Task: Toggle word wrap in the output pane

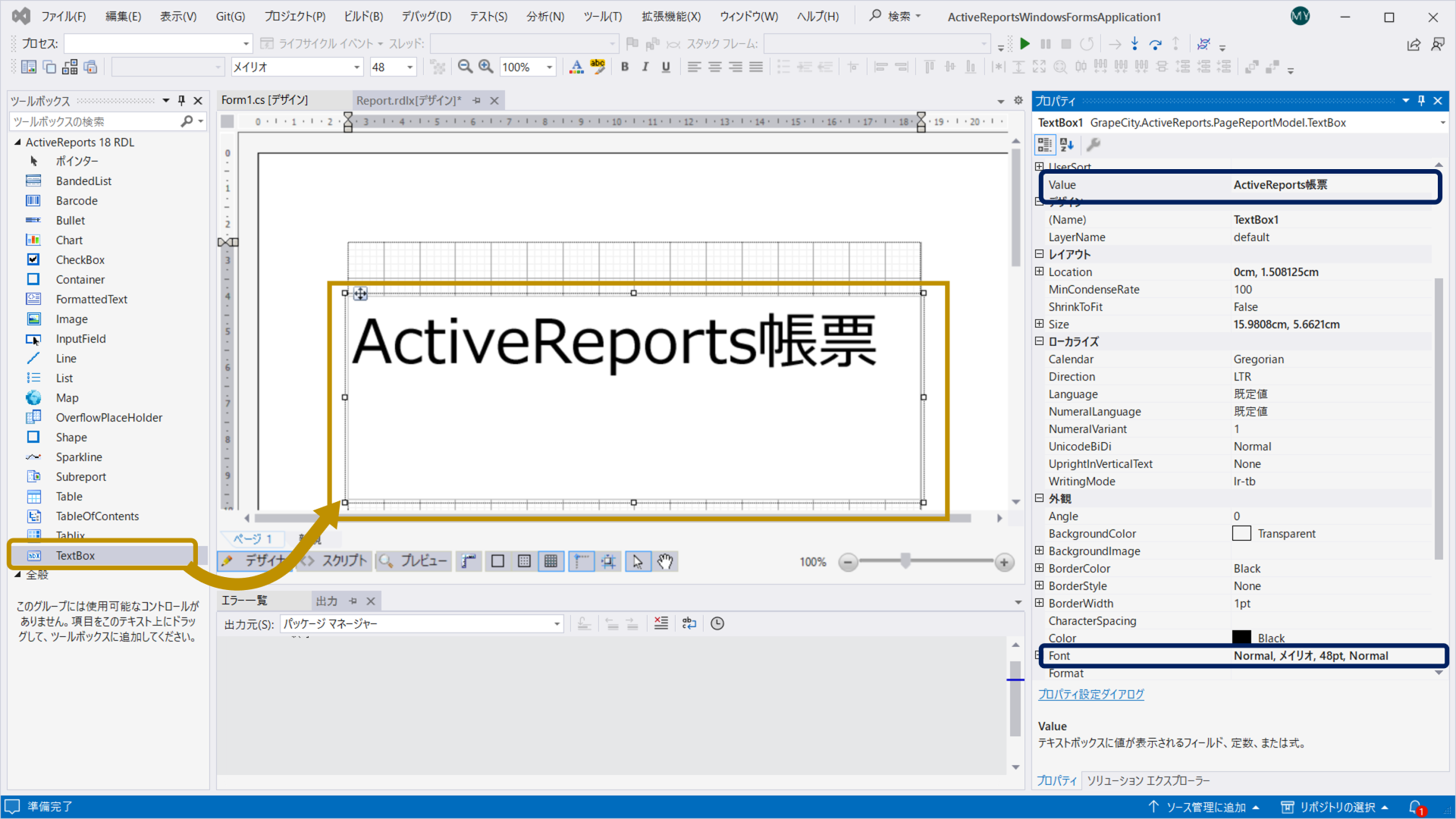Action: pyautogui.click(x=689, y=623)
